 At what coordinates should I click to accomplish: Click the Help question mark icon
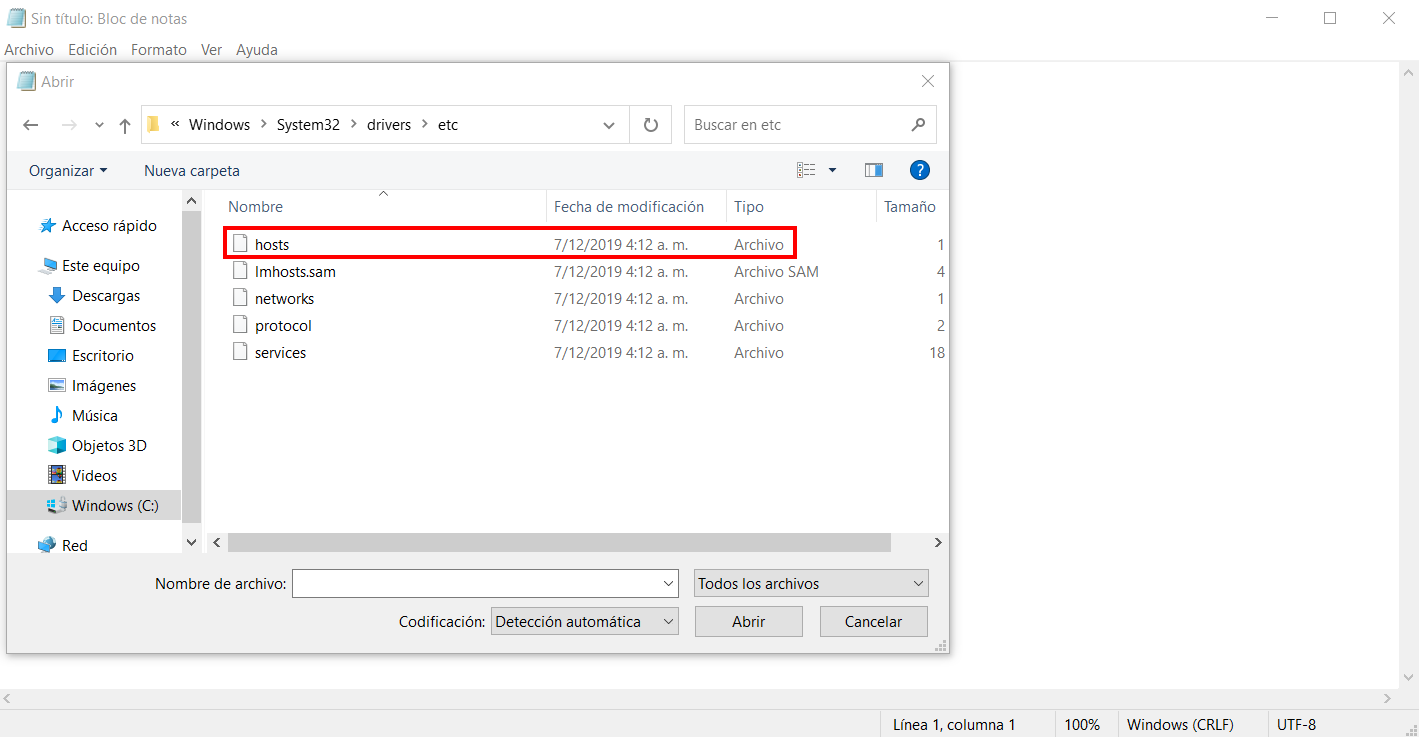pyautogui.click(x=919, y=169)
